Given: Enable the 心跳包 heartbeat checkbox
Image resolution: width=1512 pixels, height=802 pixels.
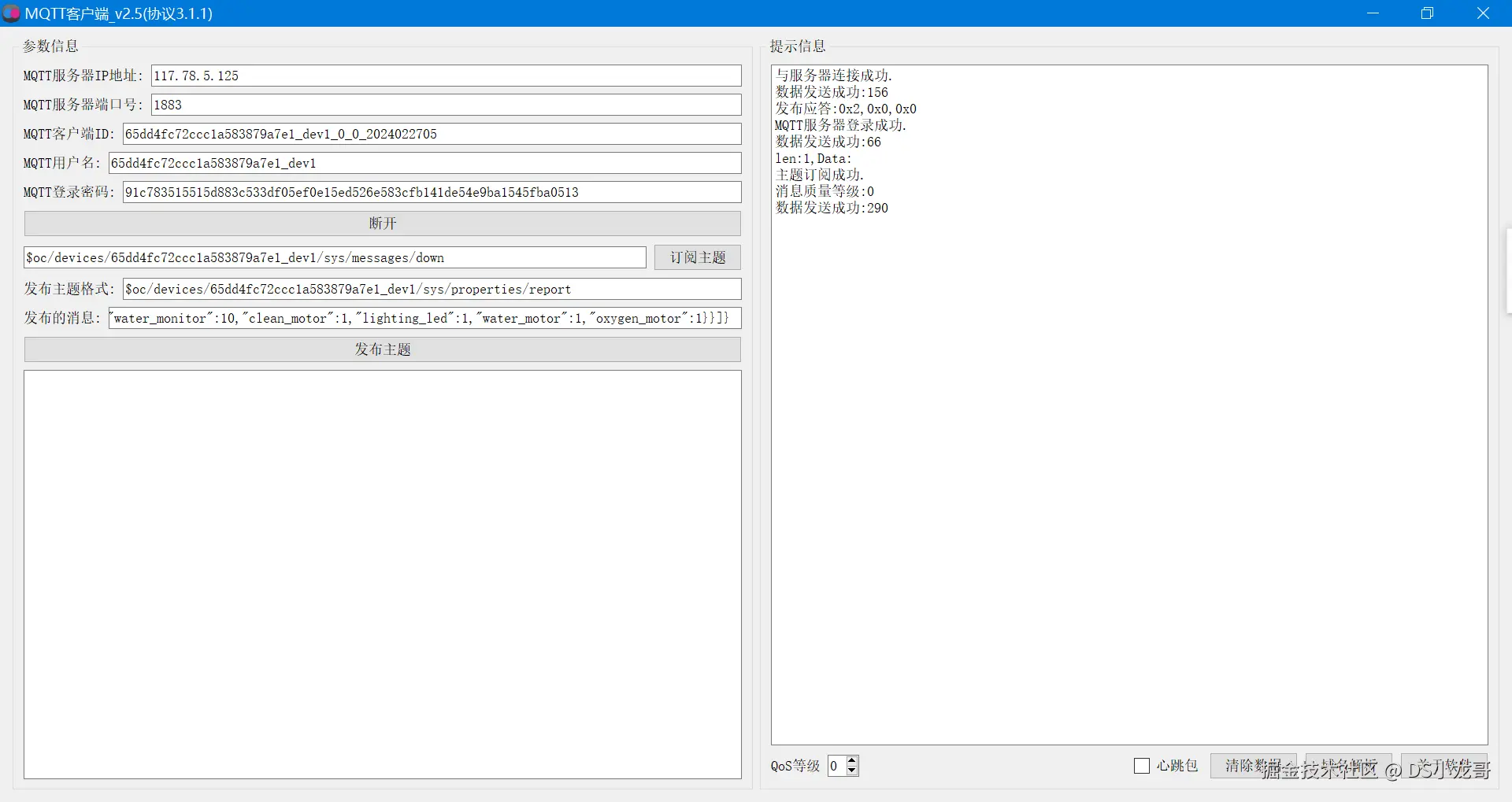Looking at the screenshot, I should 1142,766.
